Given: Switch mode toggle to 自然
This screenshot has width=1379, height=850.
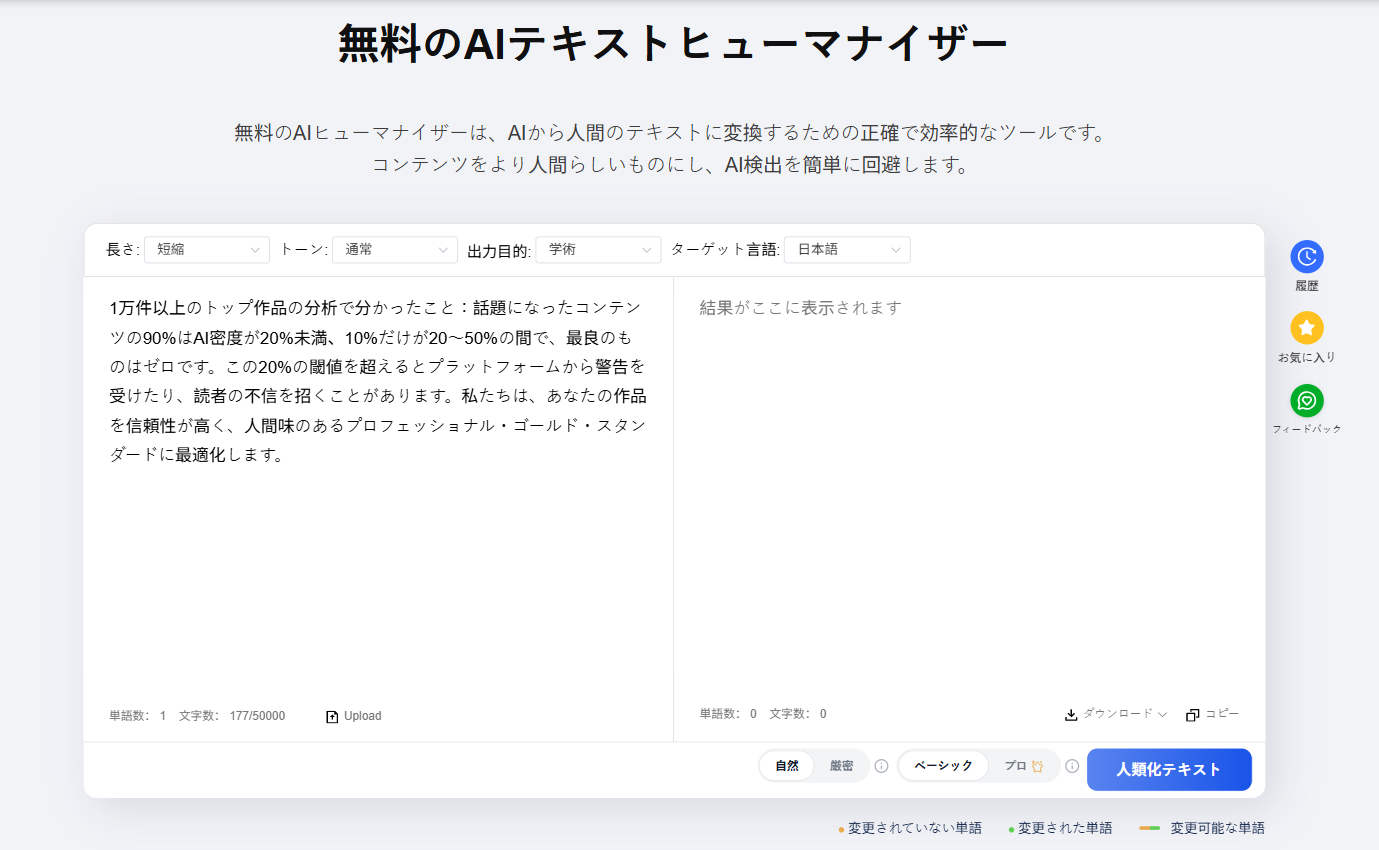Looking at the screenshot, I should [x=787, y=766].
